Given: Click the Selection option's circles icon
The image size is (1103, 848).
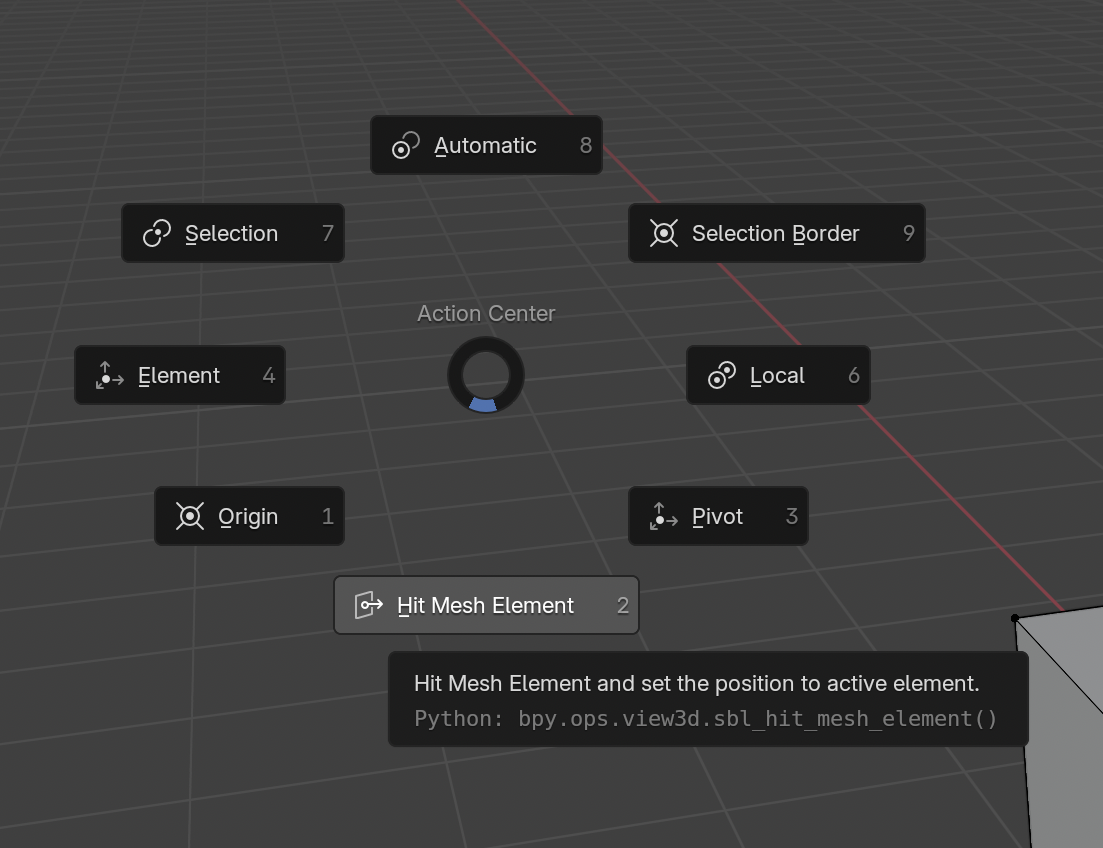Looking at the screenshot, I should 157,233.
